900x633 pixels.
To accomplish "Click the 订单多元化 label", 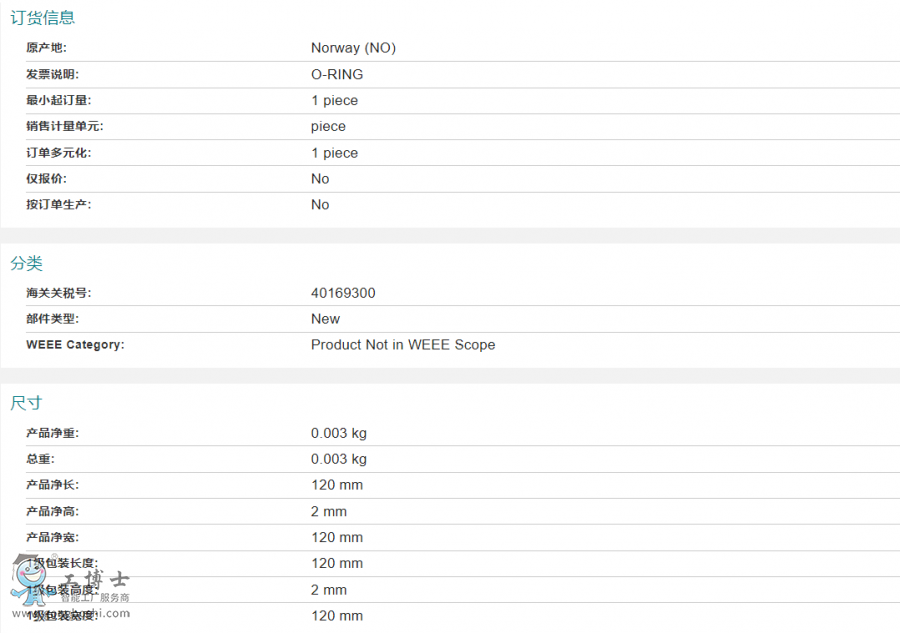I will (58, 153).
